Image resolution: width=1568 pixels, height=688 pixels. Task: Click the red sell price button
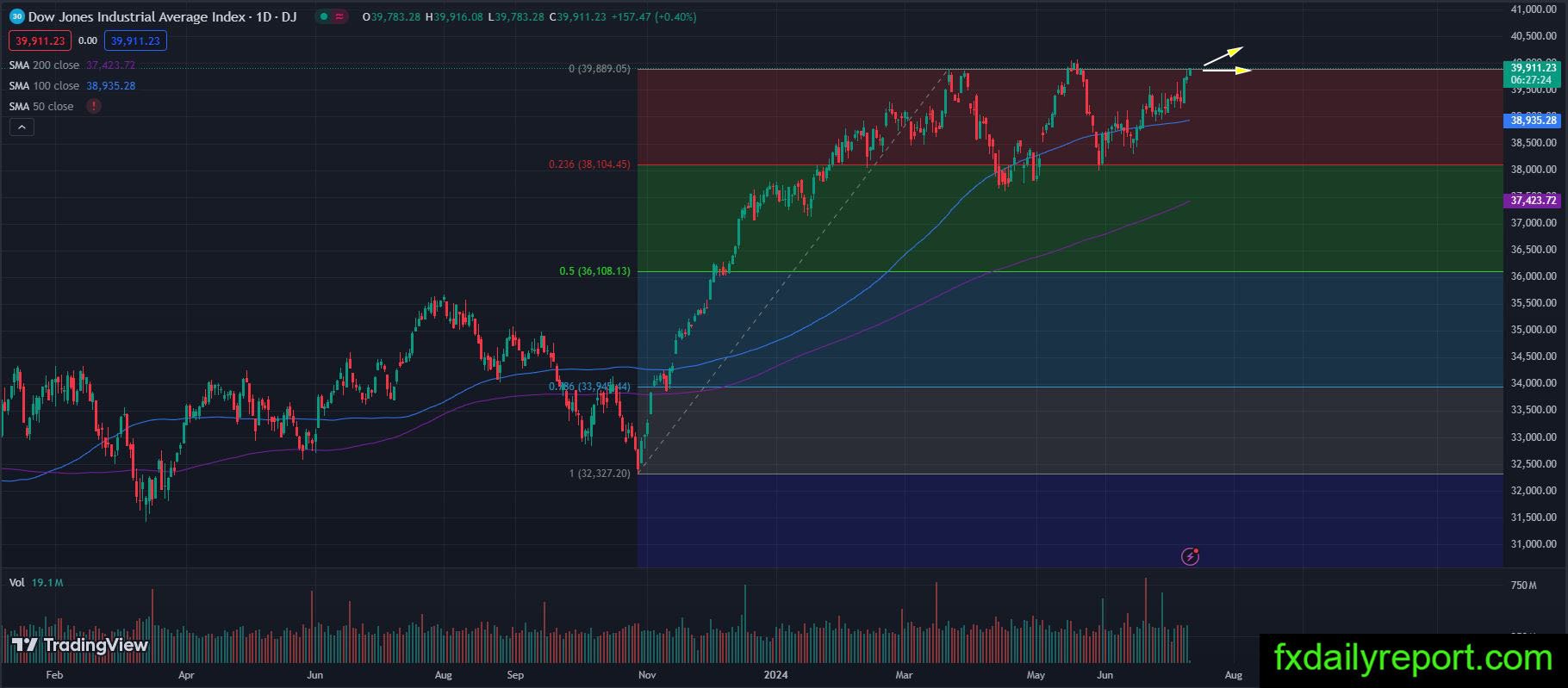(40, 40)
